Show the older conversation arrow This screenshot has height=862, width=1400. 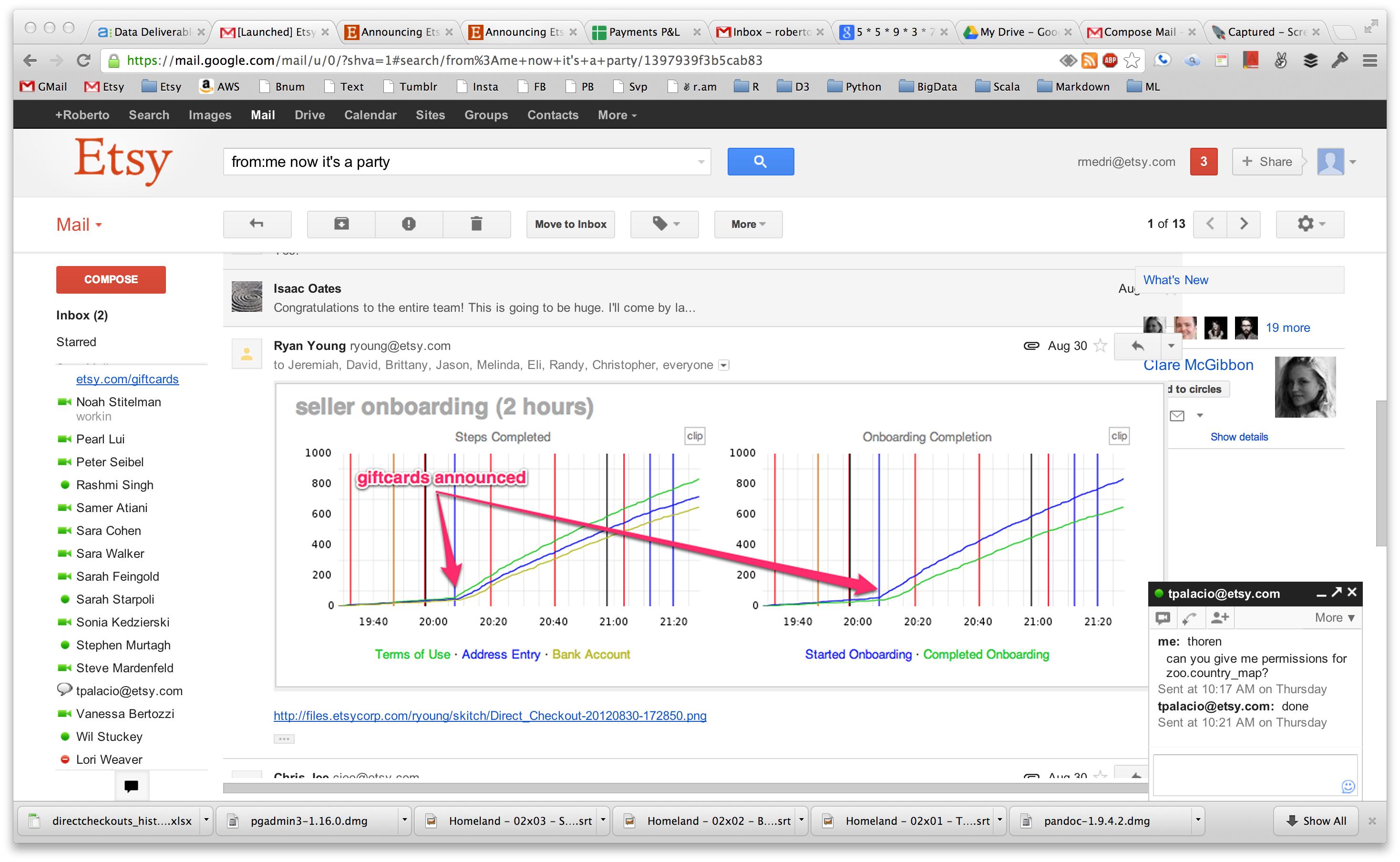[x=1244, y=224]
